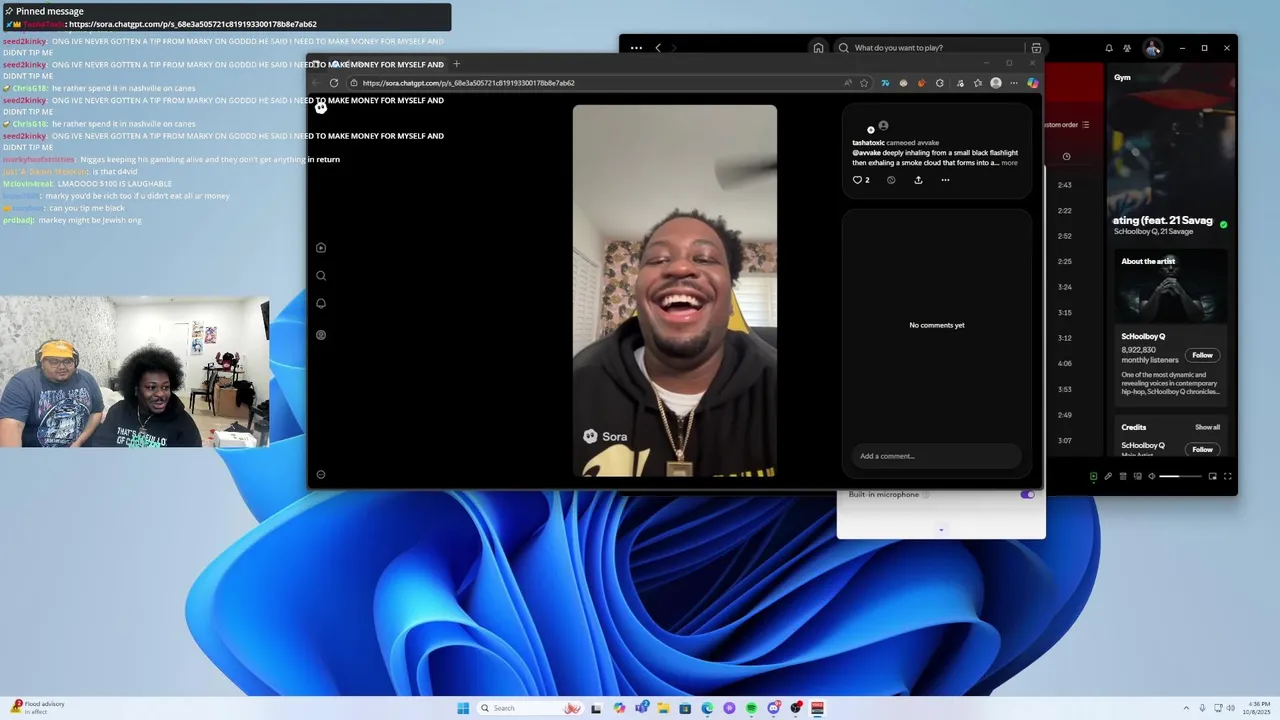Click 'Show all' in Spotify Credits
Viewport: 1280px width, 720px height.
click(x=1208, y=427)
